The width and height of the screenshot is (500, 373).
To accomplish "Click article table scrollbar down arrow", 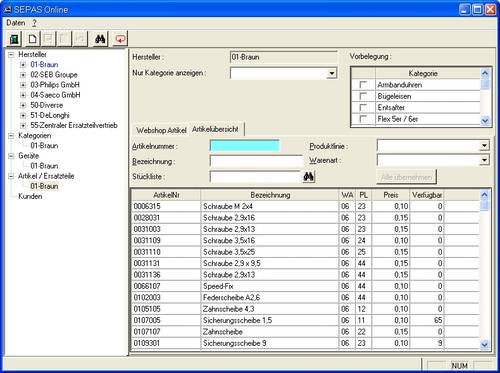I will point(485,344).
